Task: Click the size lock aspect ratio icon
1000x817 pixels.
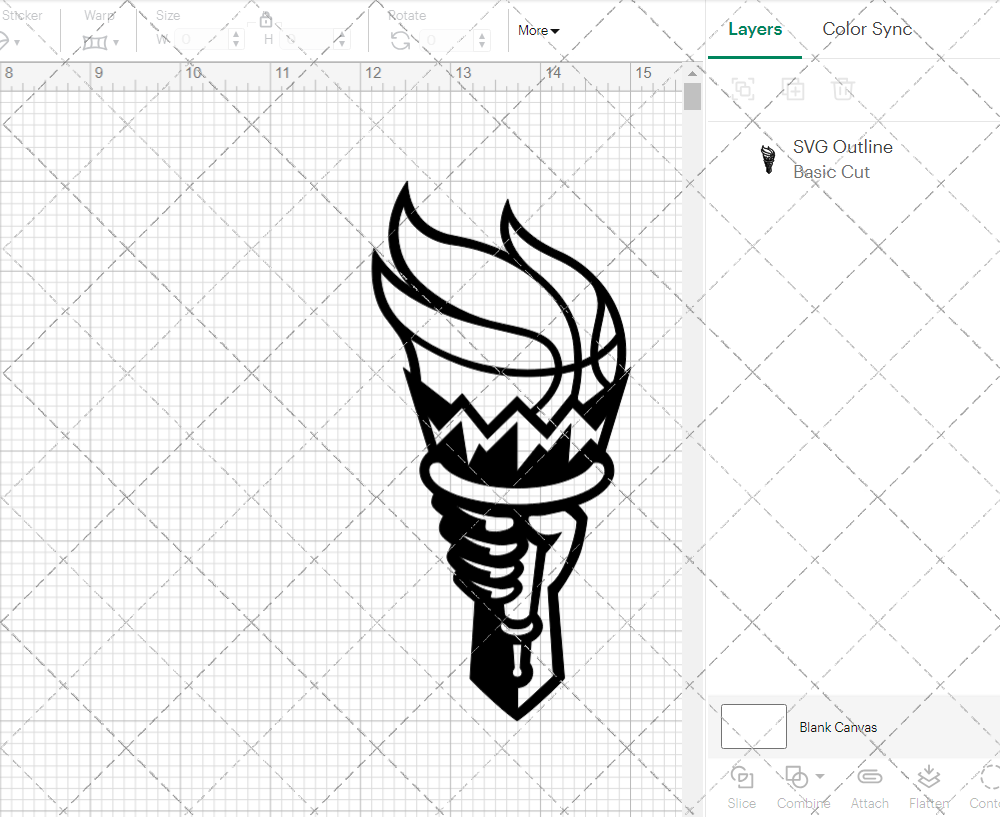Action: click(266, 19)
